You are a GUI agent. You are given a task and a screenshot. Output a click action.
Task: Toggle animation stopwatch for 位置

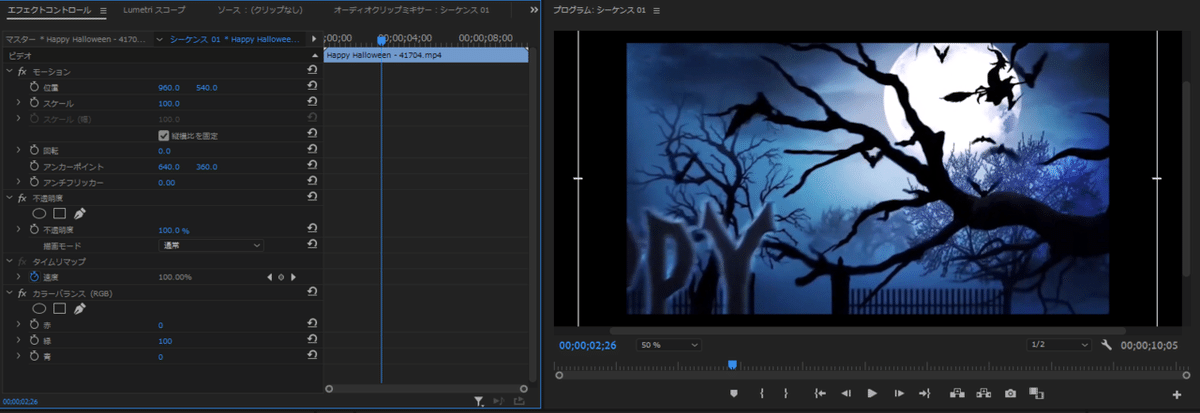click(33, 88)
